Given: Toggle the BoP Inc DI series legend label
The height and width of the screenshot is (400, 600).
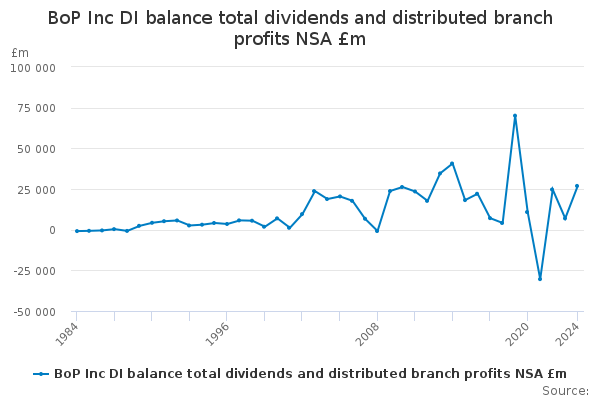Looking at the screenshot, I should click(310, 374).
